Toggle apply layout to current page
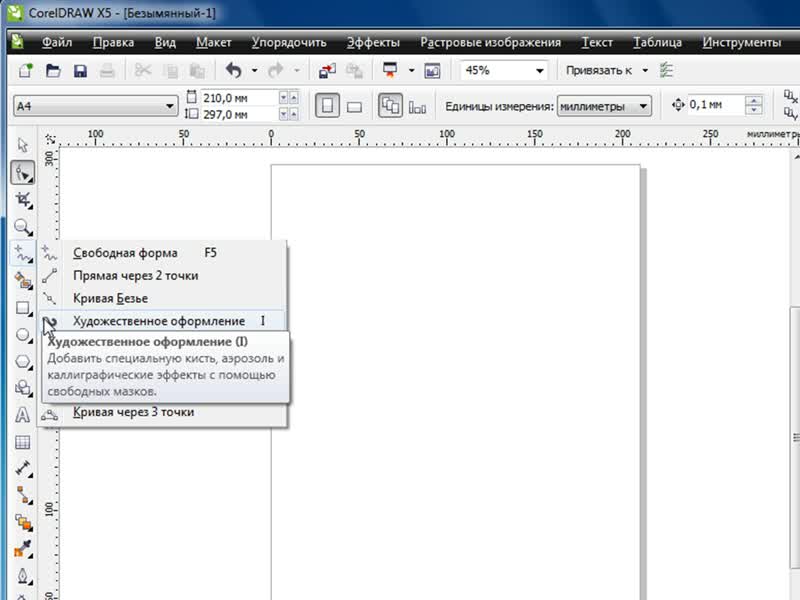 417,107
